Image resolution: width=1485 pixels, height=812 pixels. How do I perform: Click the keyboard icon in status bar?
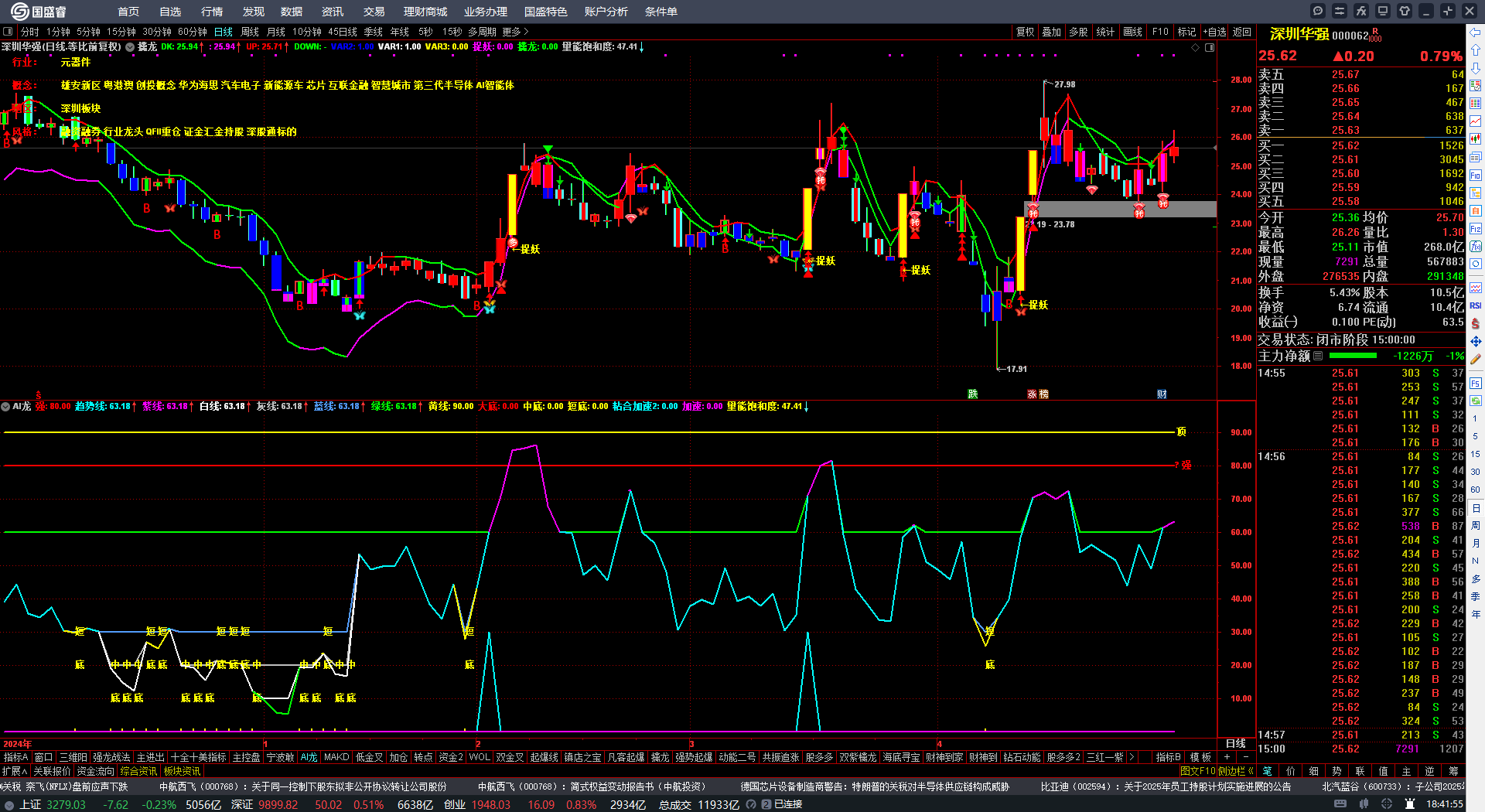(x=1340, y=804)
